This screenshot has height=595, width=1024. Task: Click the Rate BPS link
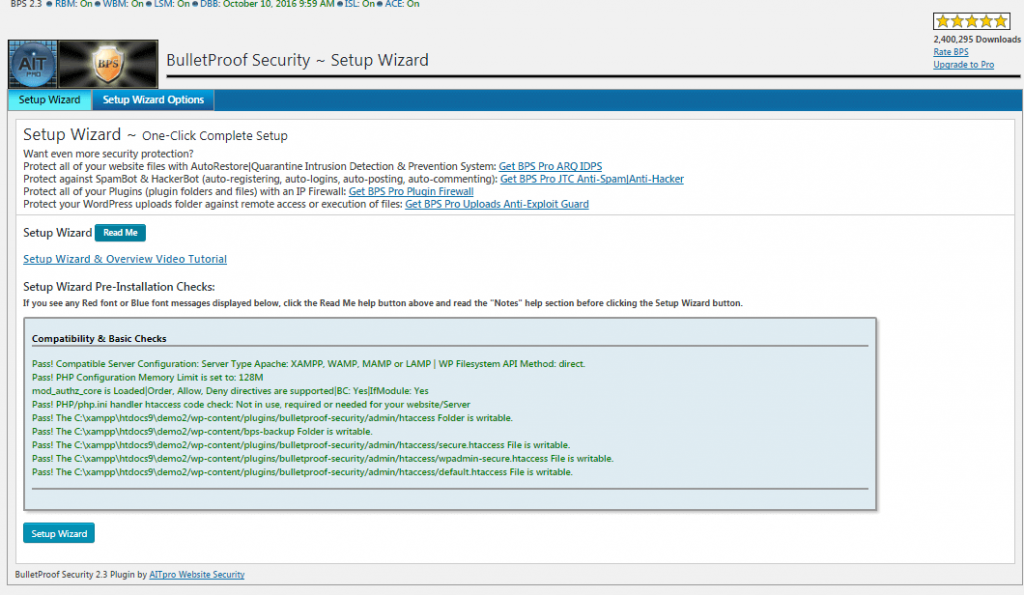pos(950,52)
